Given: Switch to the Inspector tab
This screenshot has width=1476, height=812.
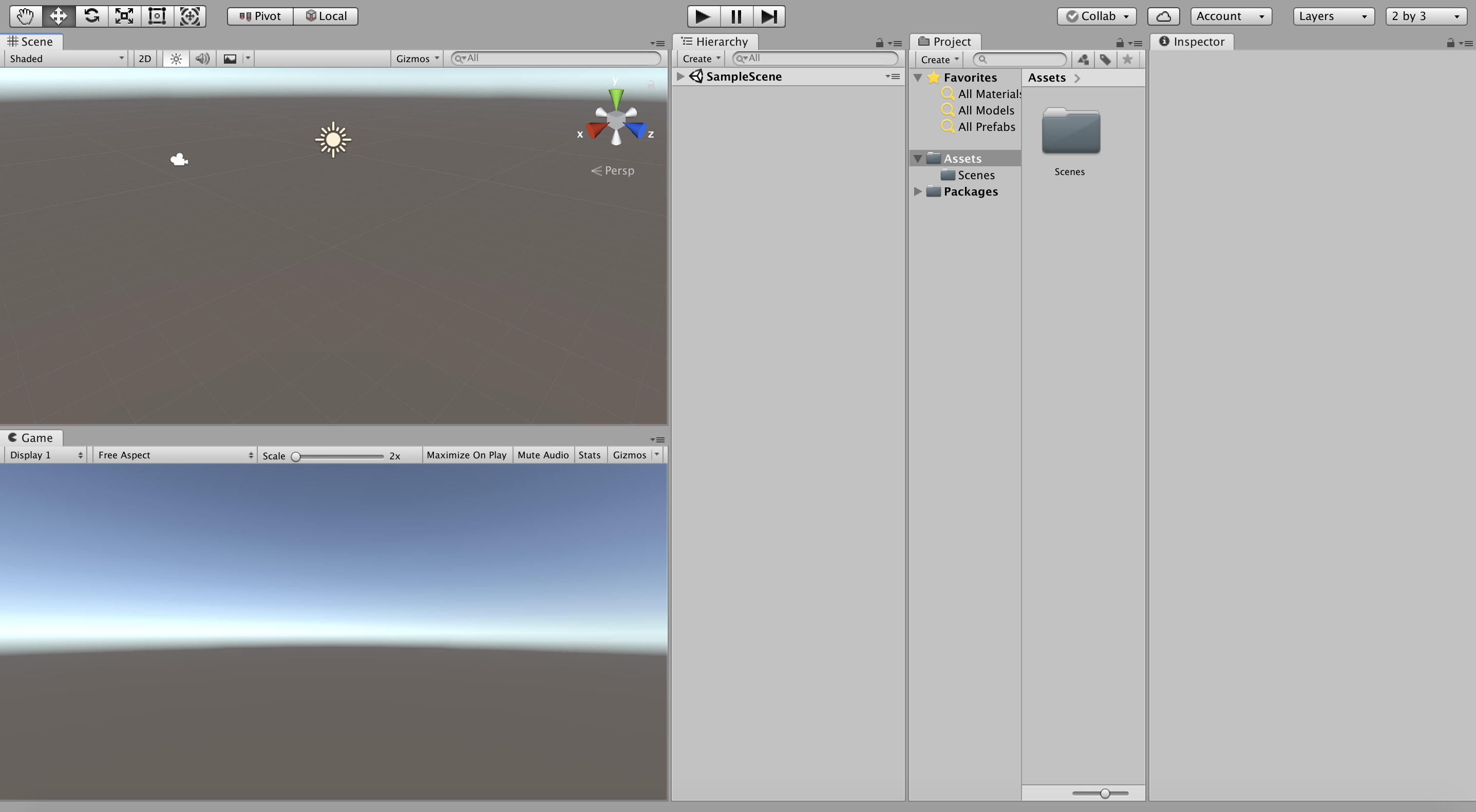Looking at the screenshot, I should point(1192,42).
